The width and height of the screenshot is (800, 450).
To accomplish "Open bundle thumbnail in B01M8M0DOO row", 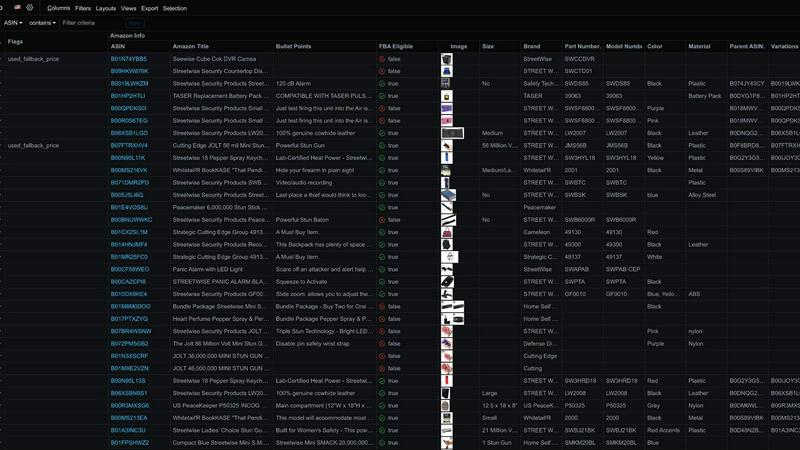I will click(452, 307).
